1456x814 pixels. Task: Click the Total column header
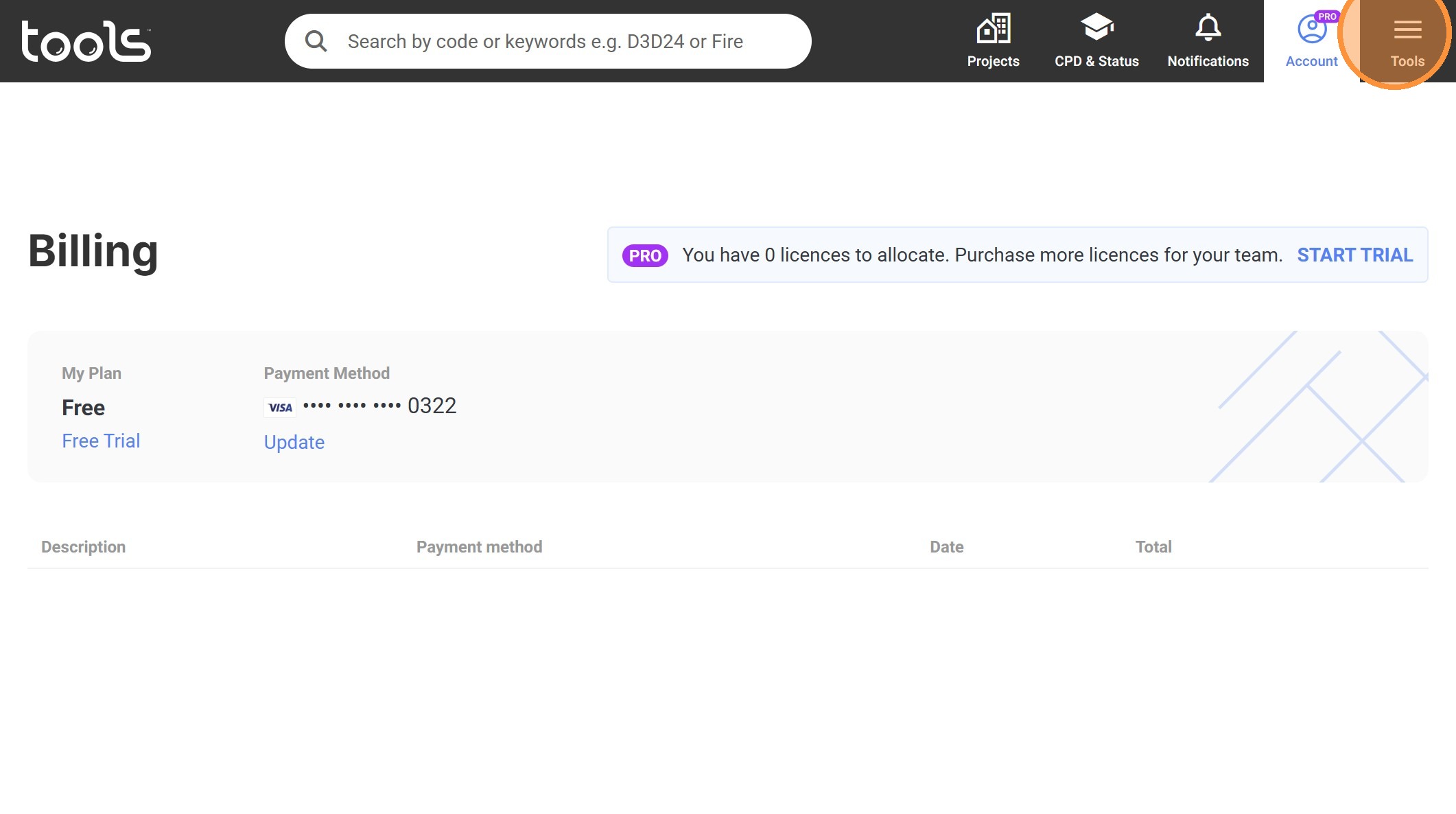tap(1153, 547)
